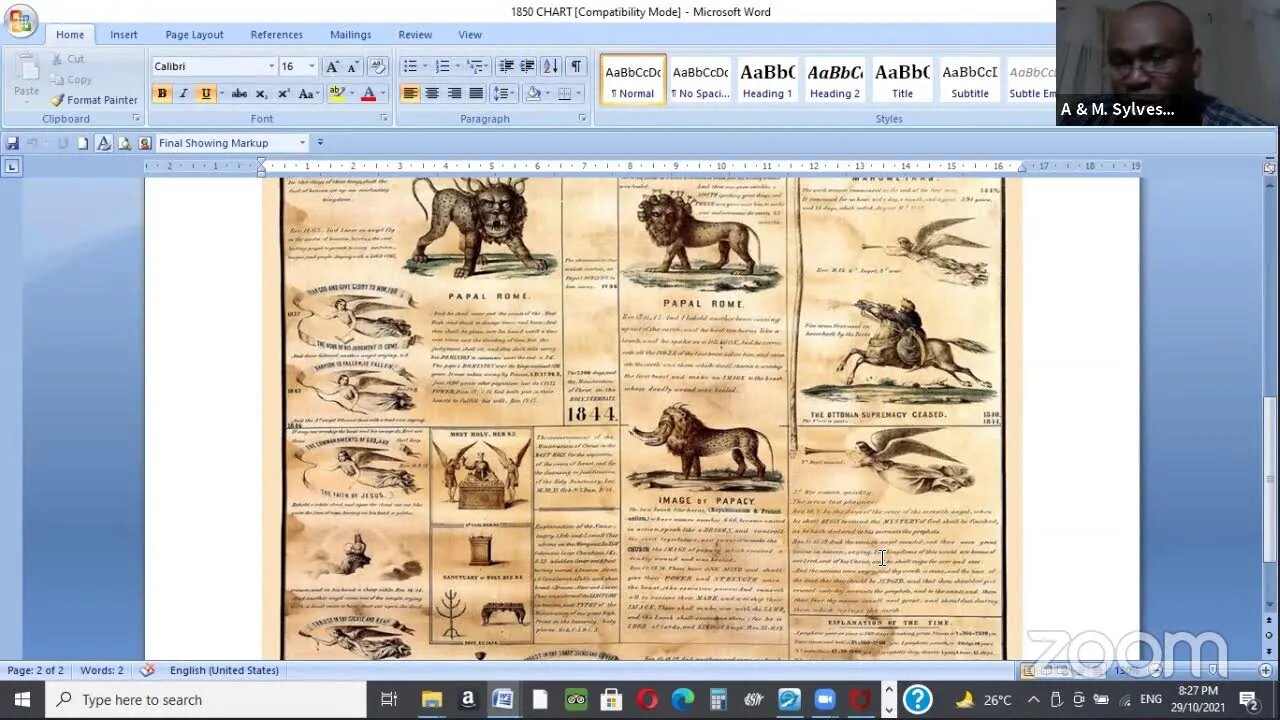Click the tab selector left of the ruler

(12, 166)
